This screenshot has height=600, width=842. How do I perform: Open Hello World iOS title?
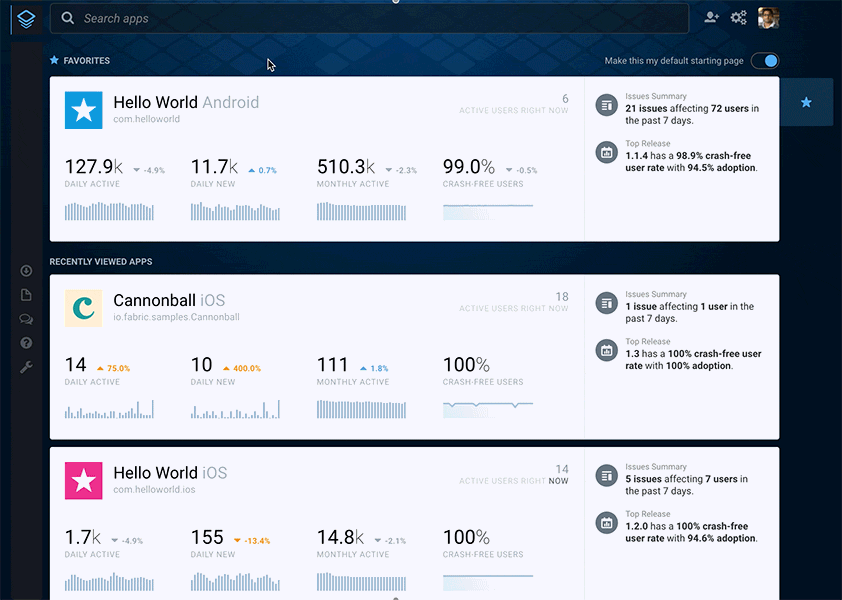pos(170,473)
